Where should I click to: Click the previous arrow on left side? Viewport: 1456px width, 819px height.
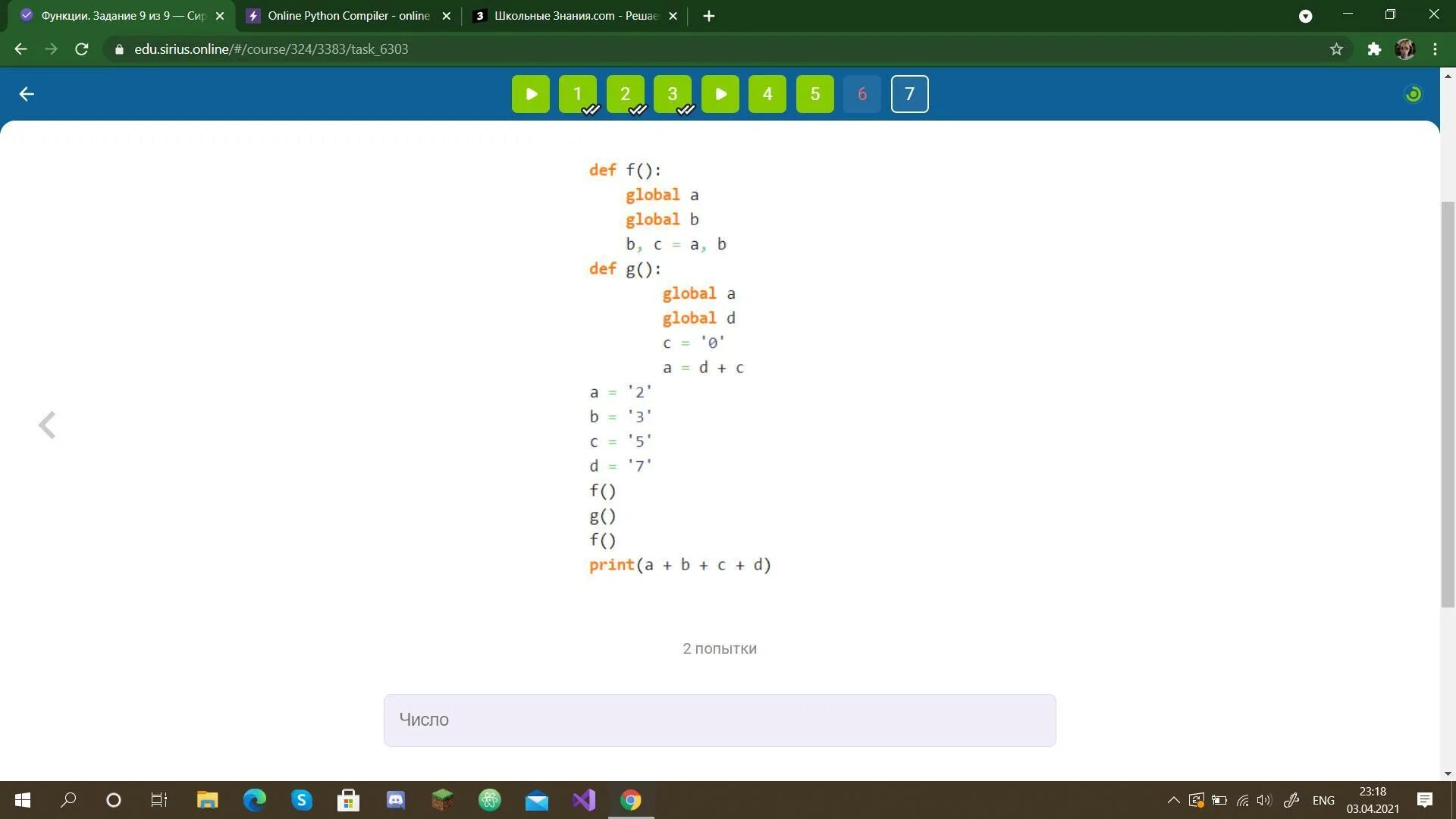tap(46, 424)
